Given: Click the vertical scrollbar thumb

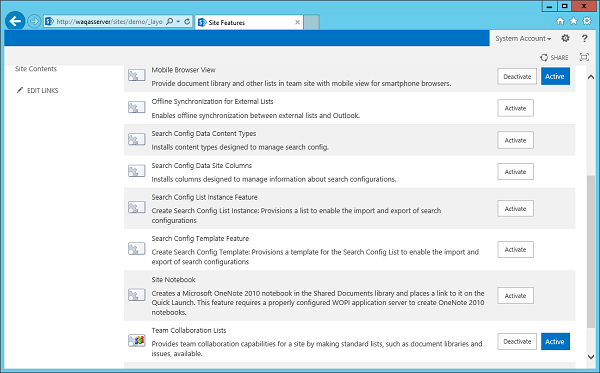Looking at the screenshot, I should pyautogui.click(x=591, y=251).
